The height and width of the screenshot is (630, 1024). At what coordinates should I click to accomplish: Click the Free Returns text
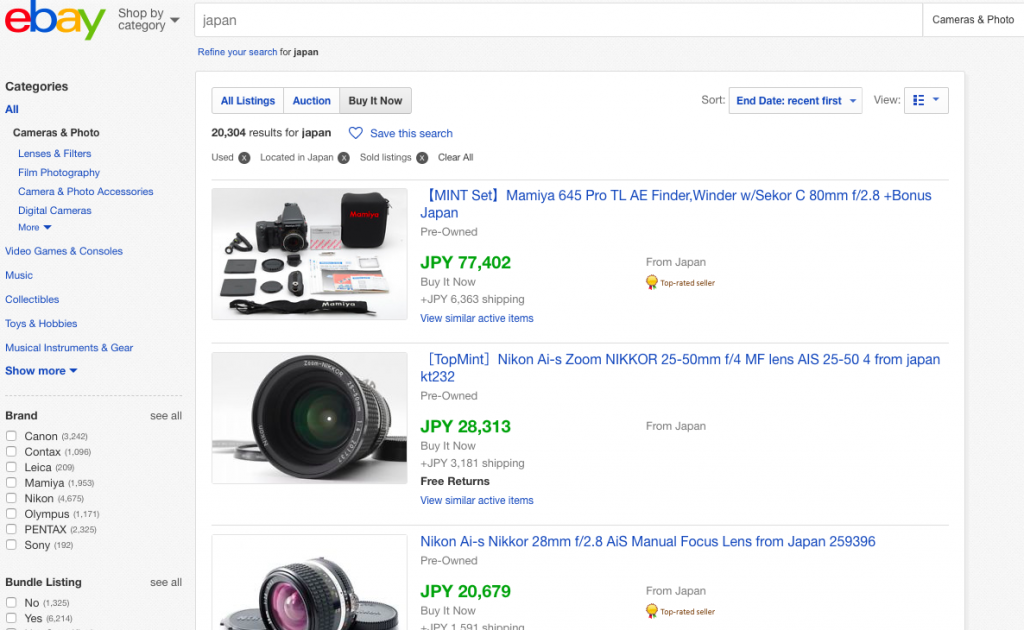point(455,481)
